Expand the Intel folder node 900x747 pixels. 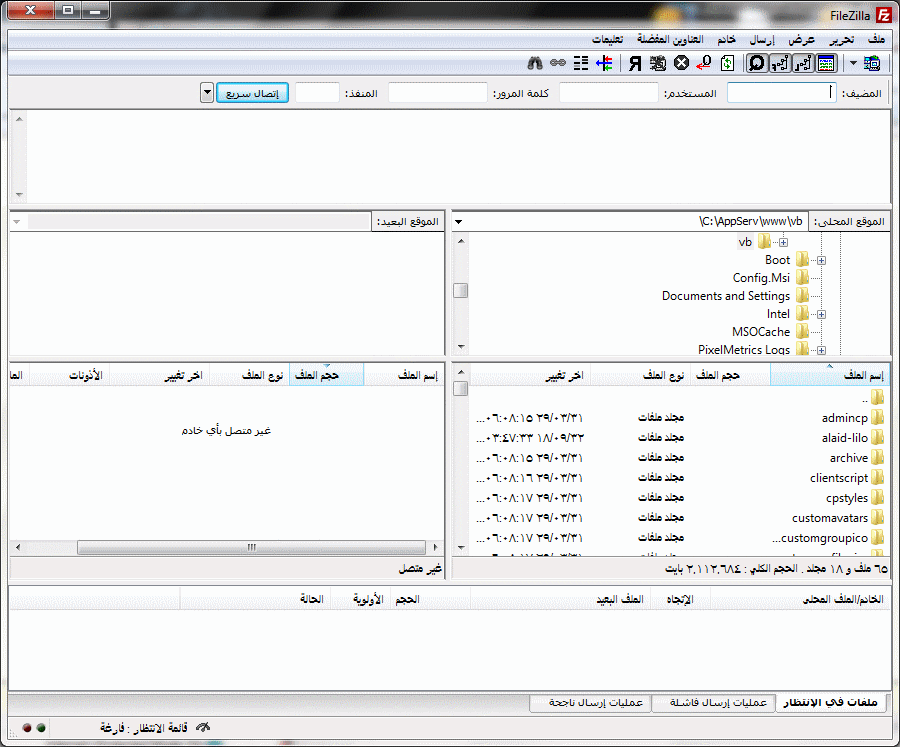821,314
